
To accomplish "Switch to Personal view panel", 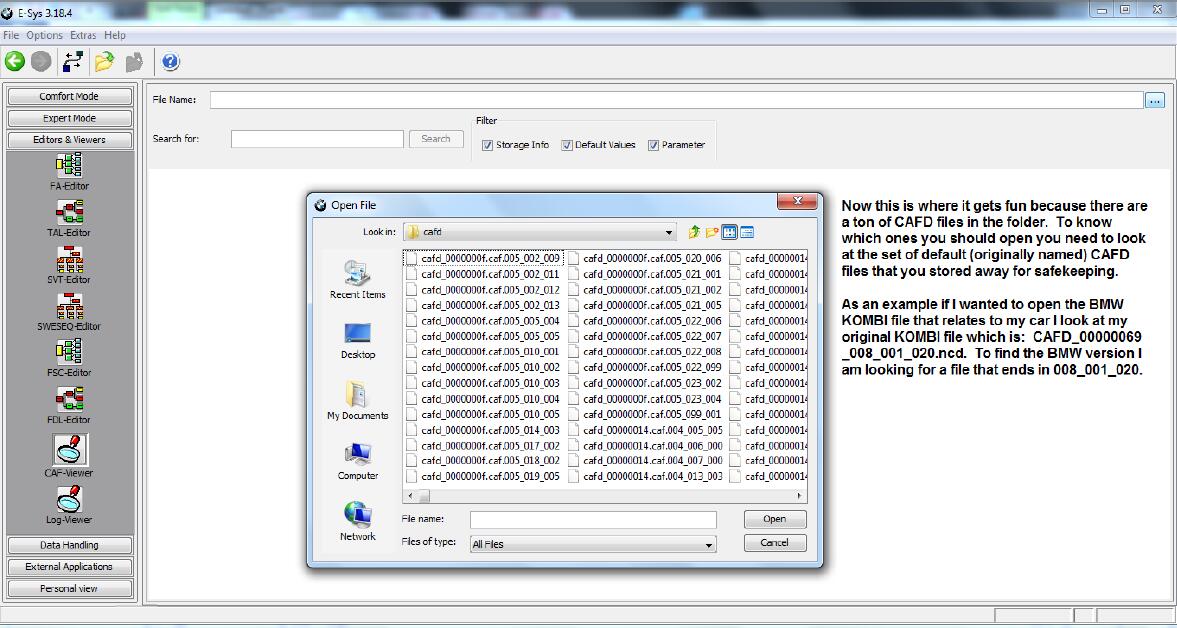I will click(x=69, y=588).
